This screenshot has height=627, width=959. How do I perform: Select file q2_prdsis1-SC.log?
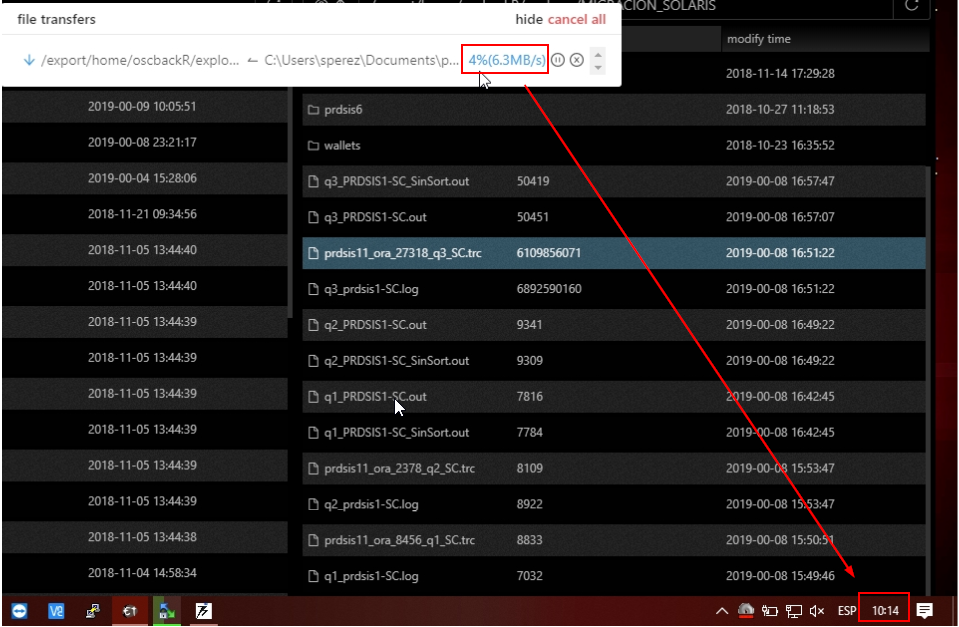tap(613, 504)
